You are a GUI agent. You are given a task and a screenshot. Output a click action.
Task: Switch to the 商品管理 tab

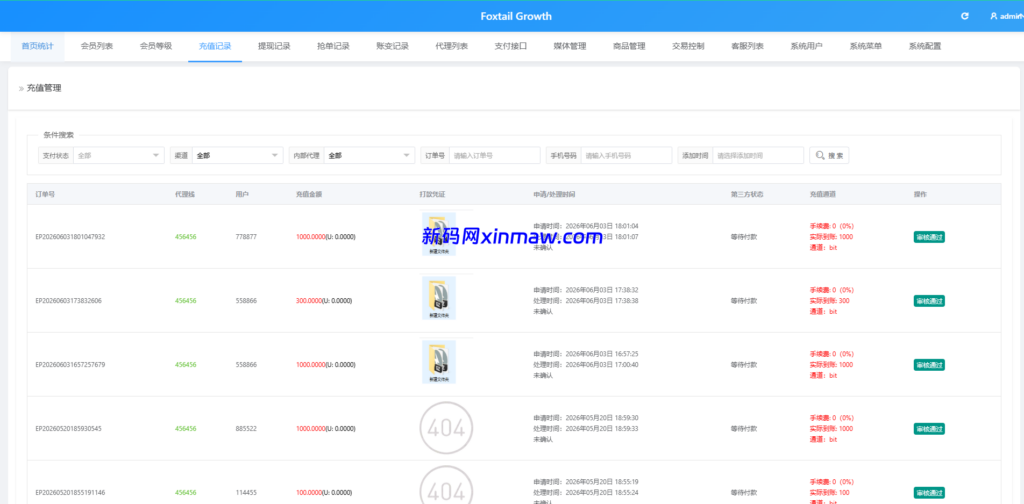click(x=629, y=46)
